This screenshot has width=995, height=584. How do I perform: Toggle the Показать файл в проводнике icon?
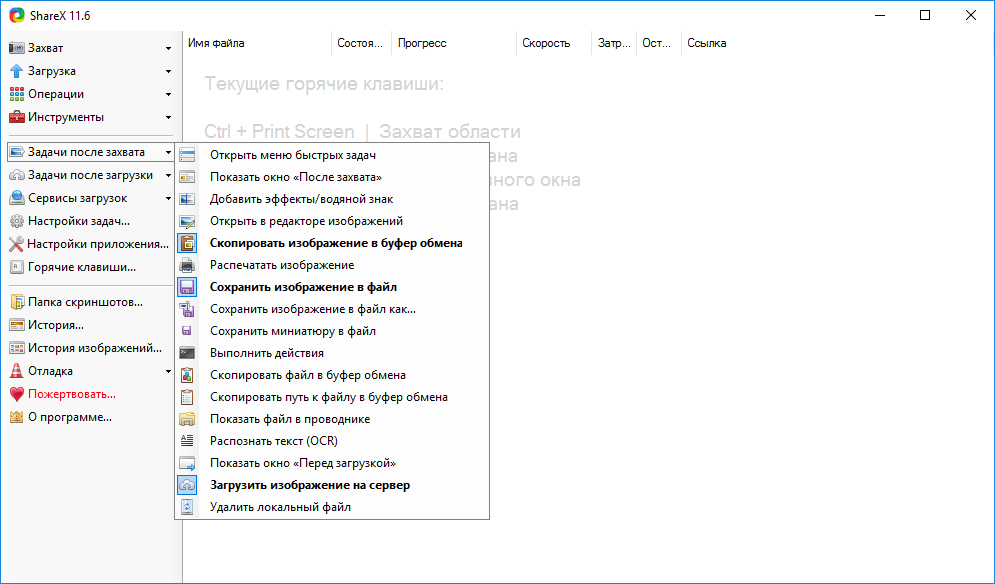[187, 419]
